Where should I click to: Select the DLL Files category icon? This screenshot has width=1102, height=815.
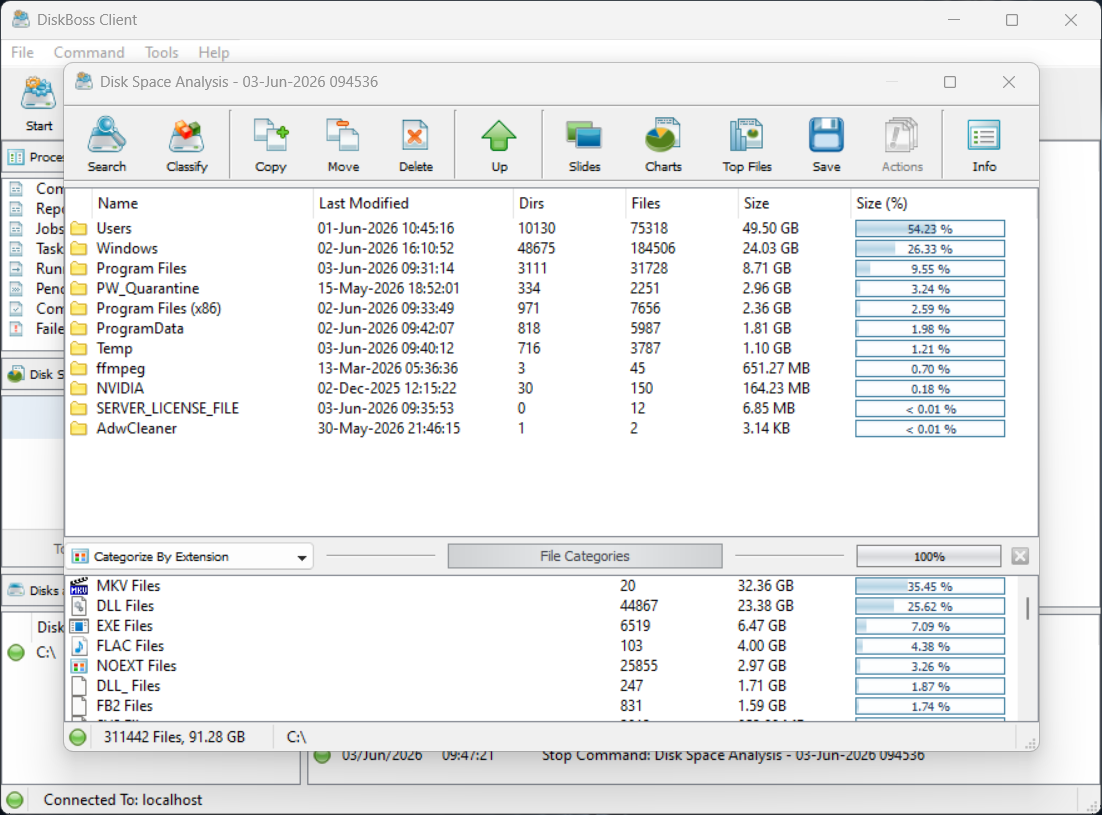tap(79, 606)
